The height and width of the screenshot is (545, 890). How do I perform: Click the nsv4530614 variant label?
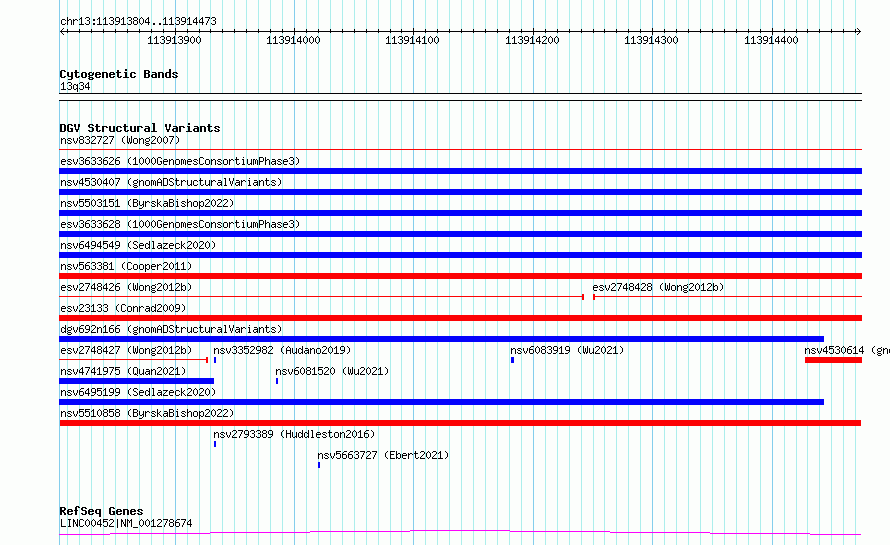[847, 350]
